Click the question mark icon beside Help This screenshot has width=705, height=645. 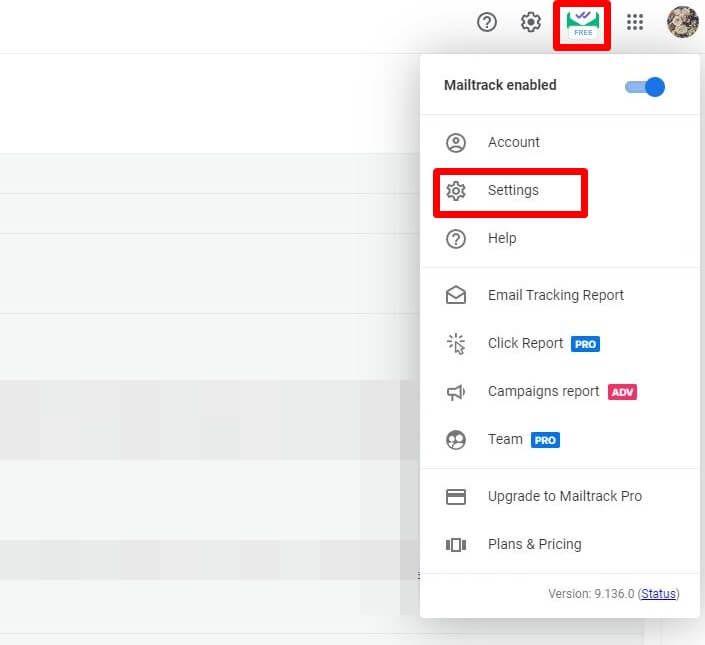point(455,239)
